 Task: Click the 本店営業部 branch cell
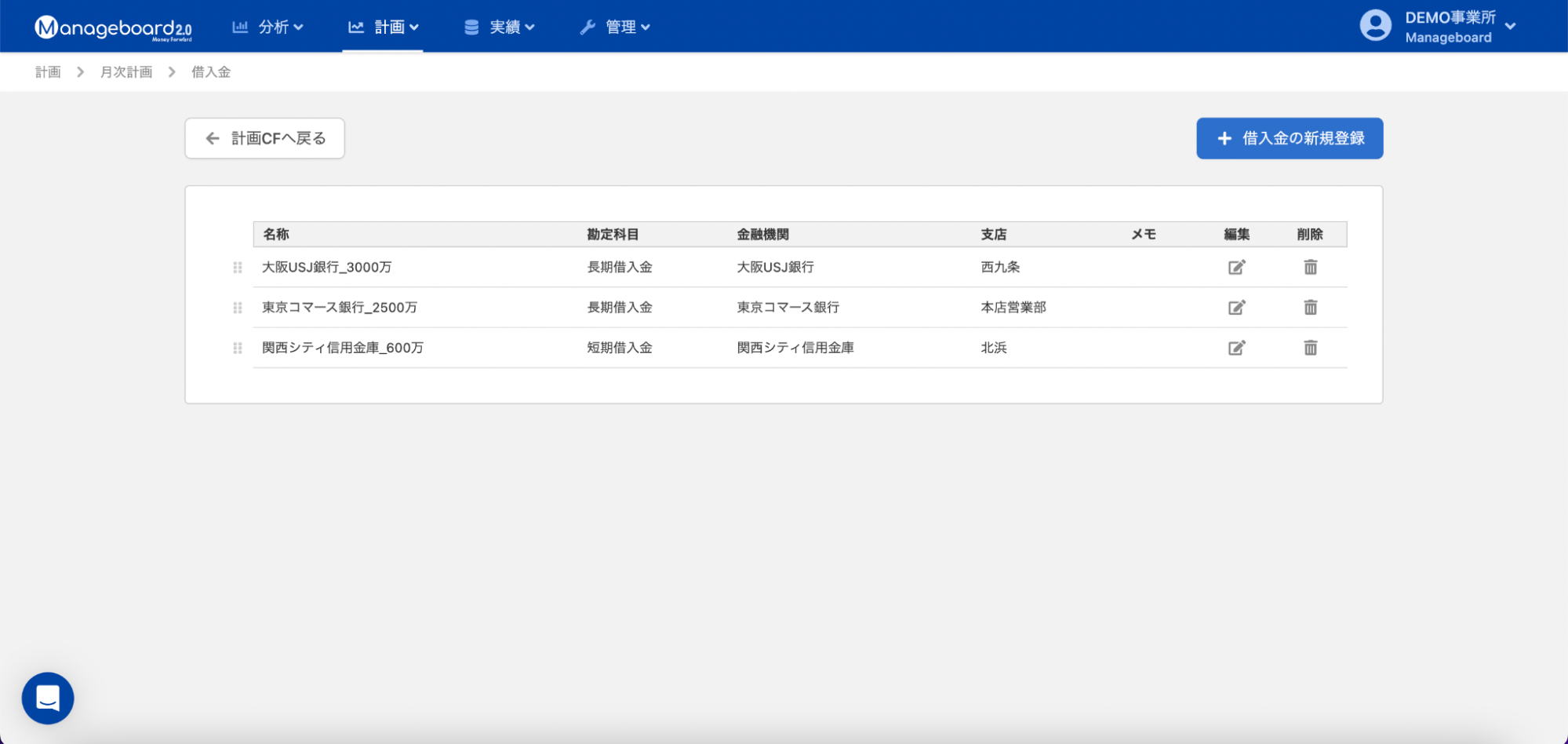pos(1013,307)
